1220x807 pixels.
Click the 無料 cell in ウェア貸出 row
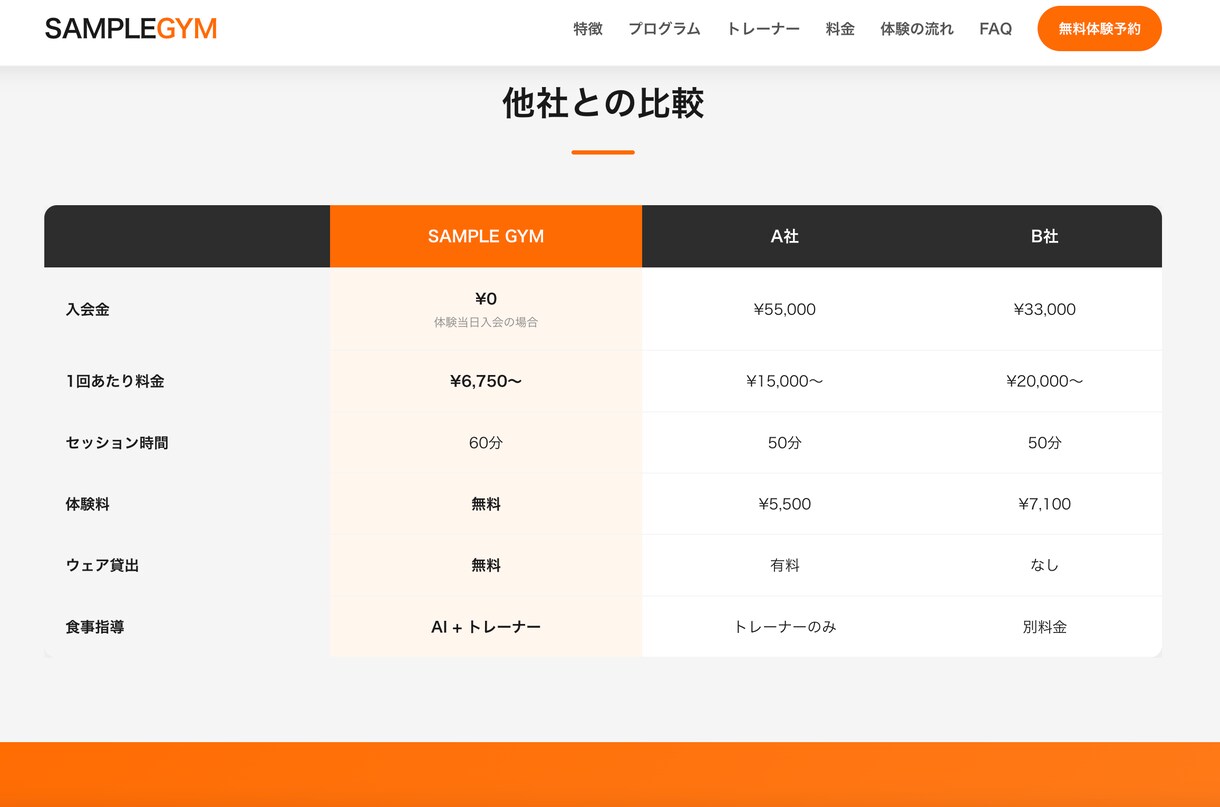coord(486,565)
